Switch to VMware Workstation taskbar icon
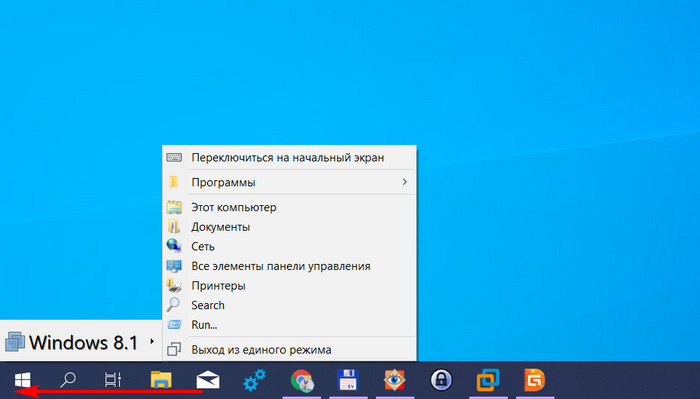The image size is (700, 399). [488, 380]
